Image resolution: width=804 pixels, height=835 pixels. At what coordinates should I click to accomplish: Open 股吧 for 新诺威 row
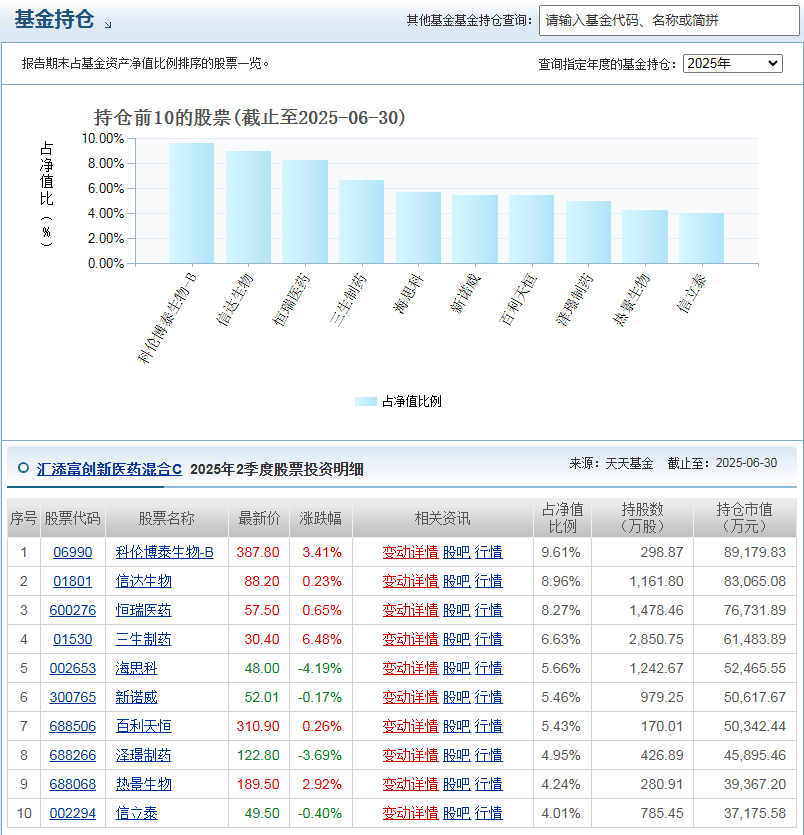point(456,697)
